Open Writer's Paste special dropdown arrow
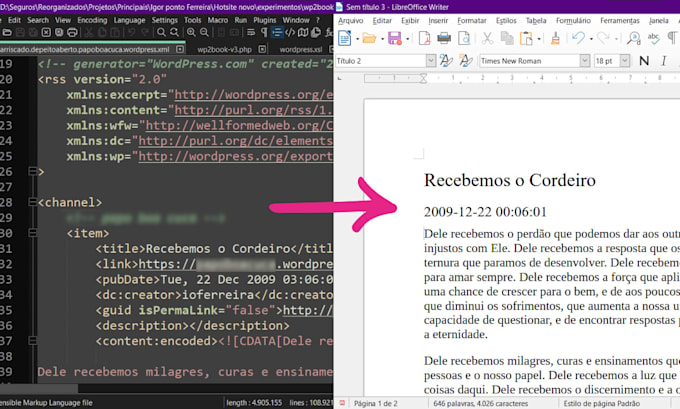This screenshot has width=680, height=409. [x=539, y=39]
